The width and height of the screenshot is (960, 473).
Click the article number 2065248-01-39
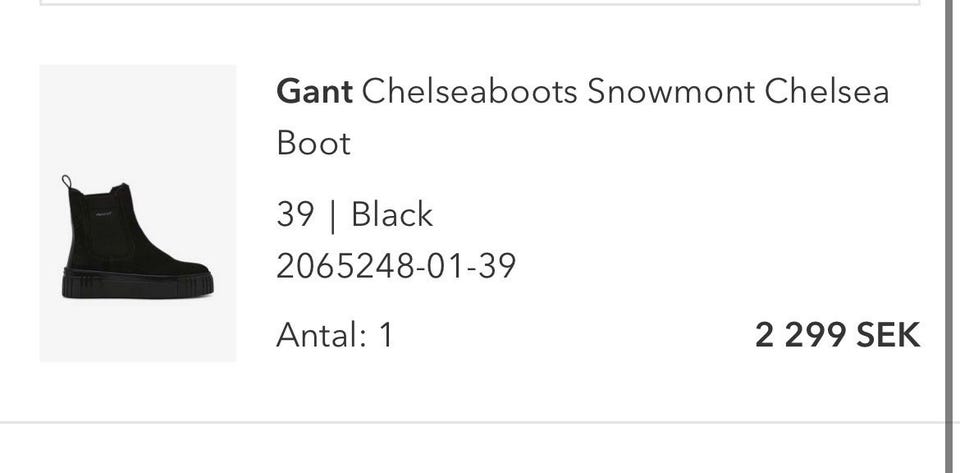click(396, 266)
